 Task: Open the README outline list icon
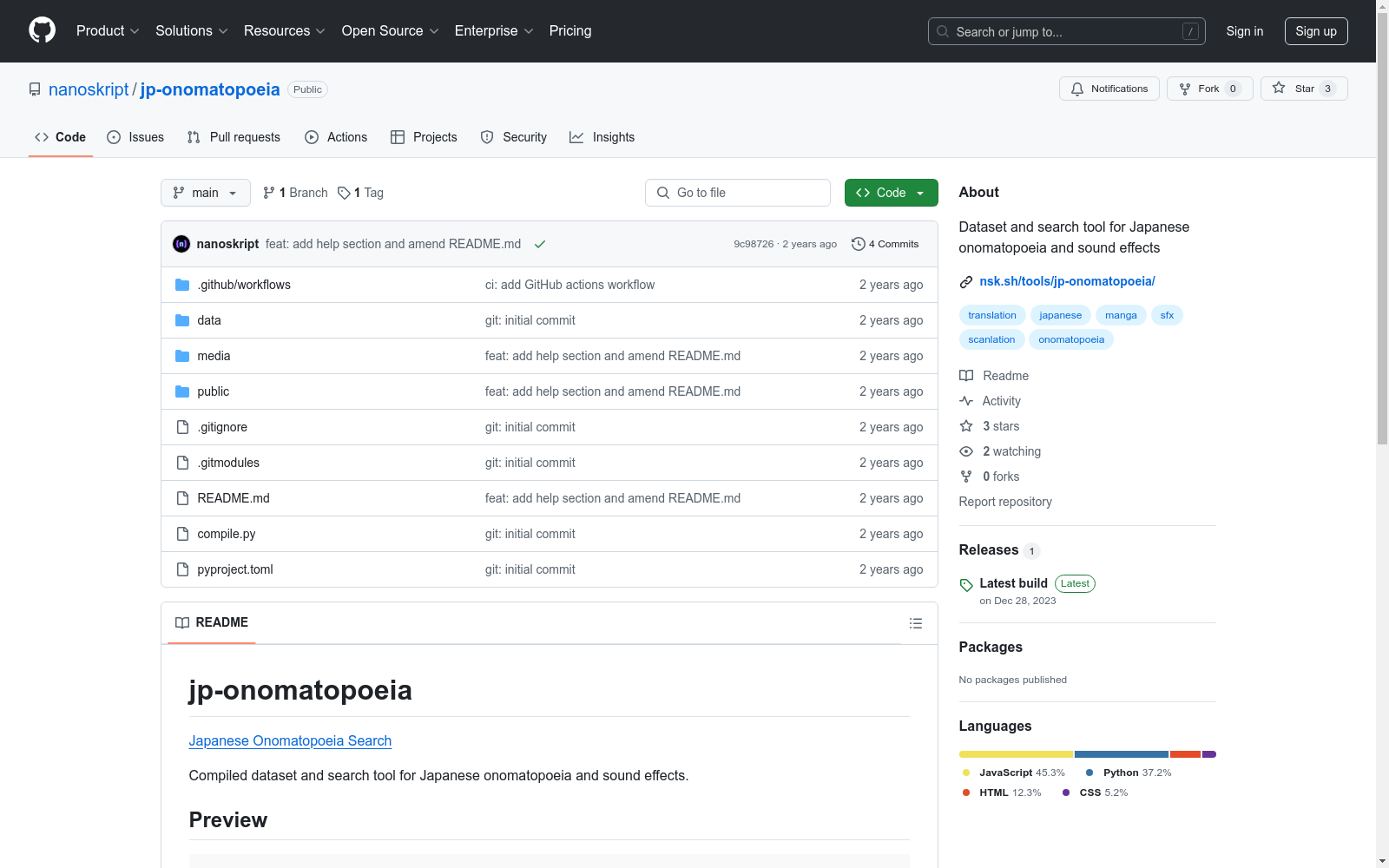point(915,623)
